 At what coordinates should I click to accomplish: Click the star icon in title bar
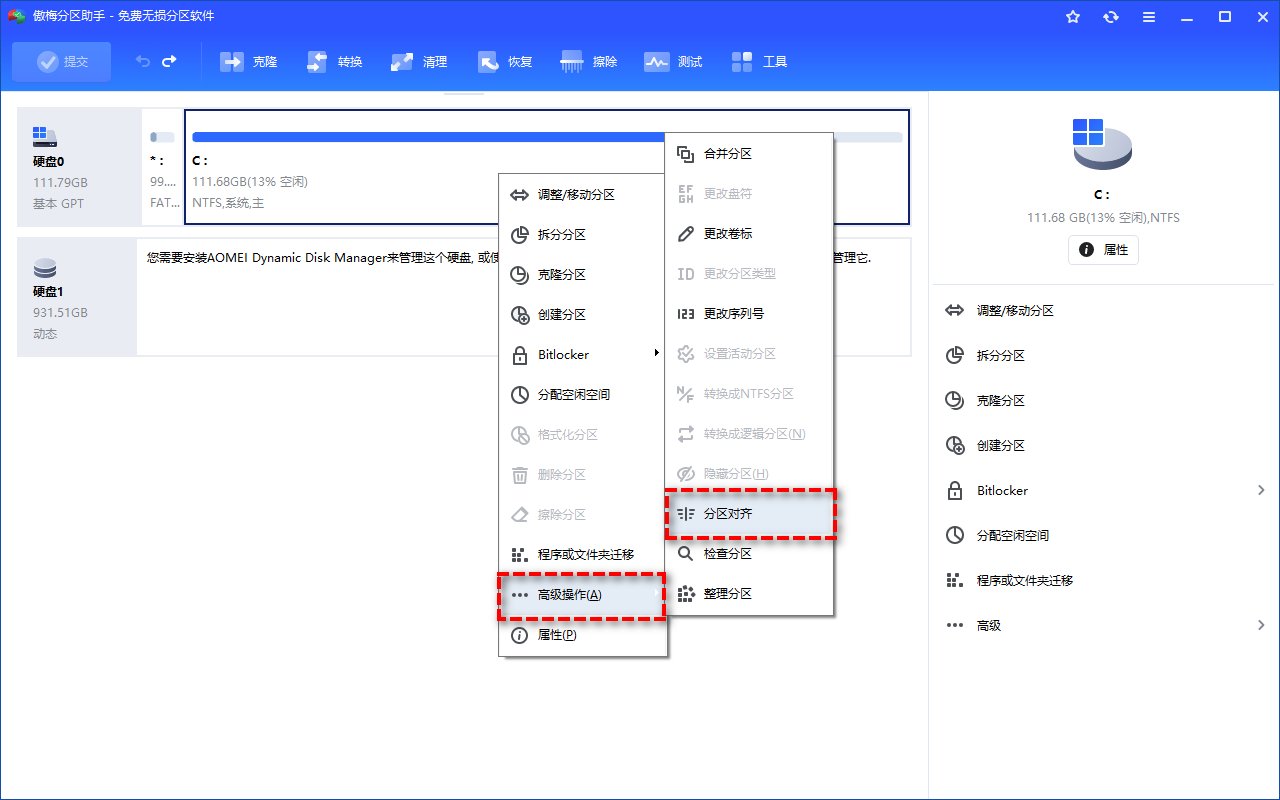point(1072,16)
